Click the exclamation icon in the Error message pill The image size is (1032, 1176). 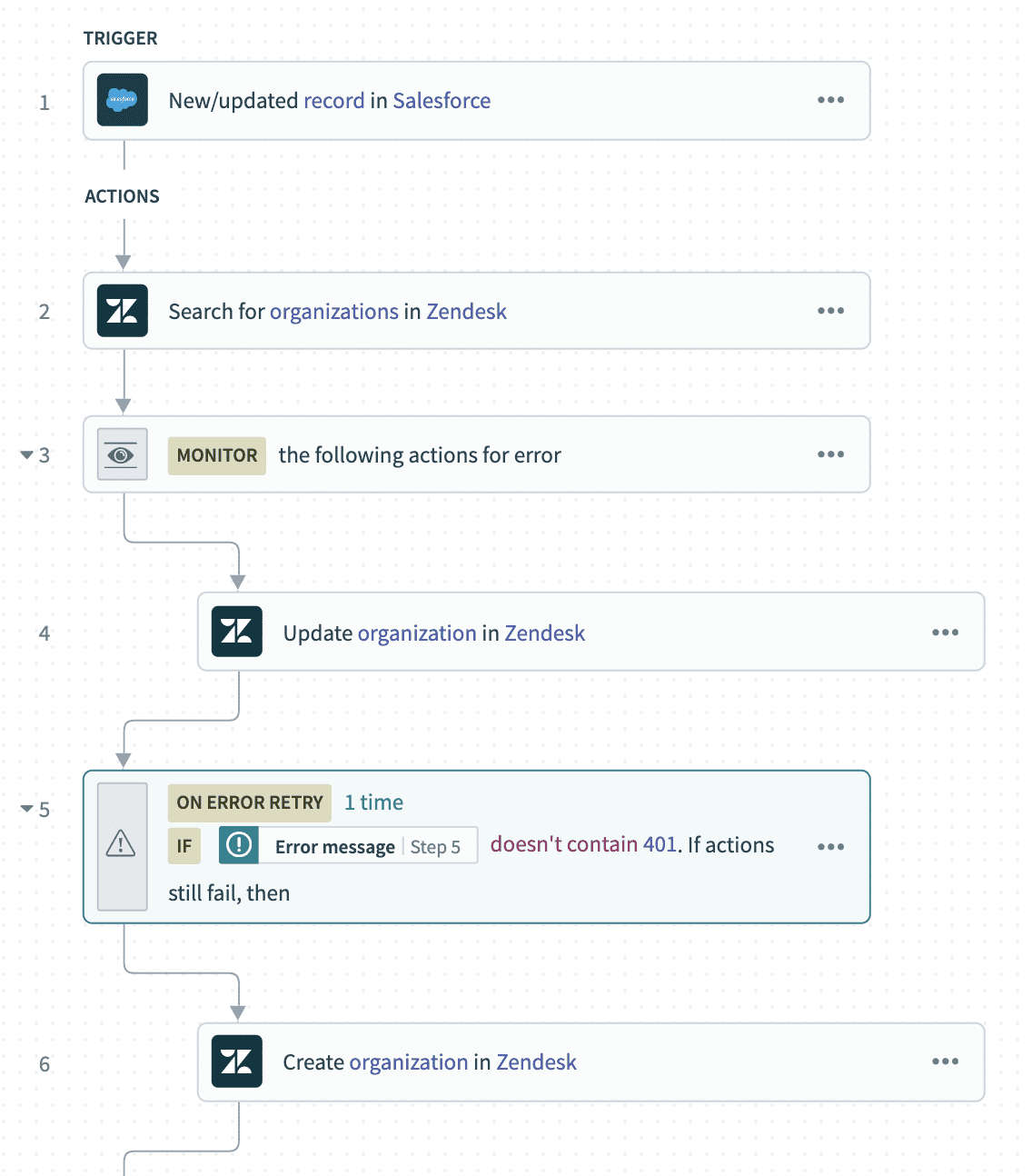(x=237, y=845)
